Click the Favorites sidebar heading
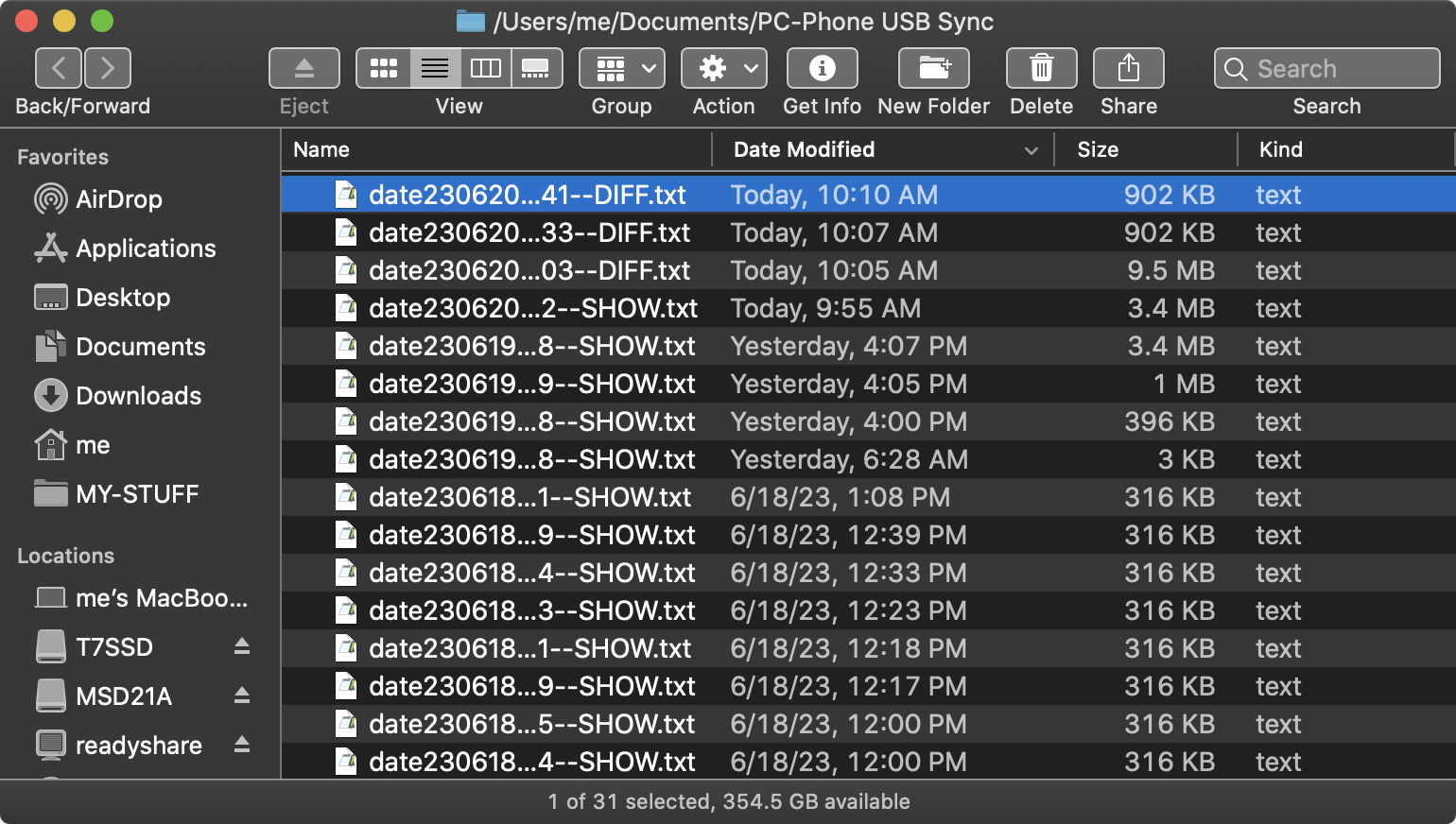The height and width of the screenshot is (824, 1456). coord(62,157)
